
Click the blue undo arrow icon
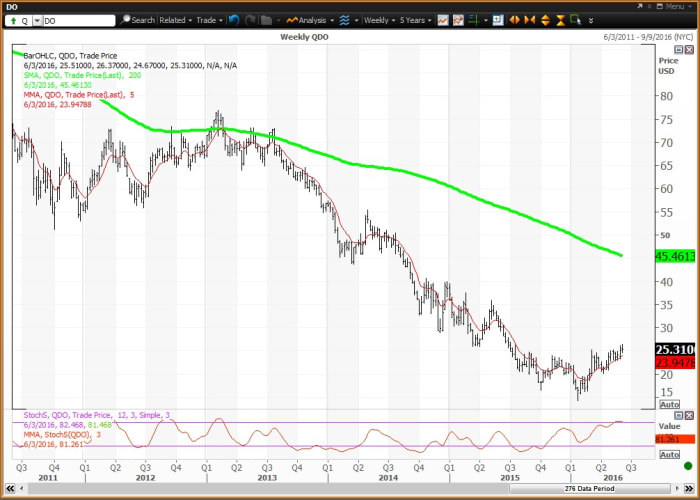click(x=234, y=20)
